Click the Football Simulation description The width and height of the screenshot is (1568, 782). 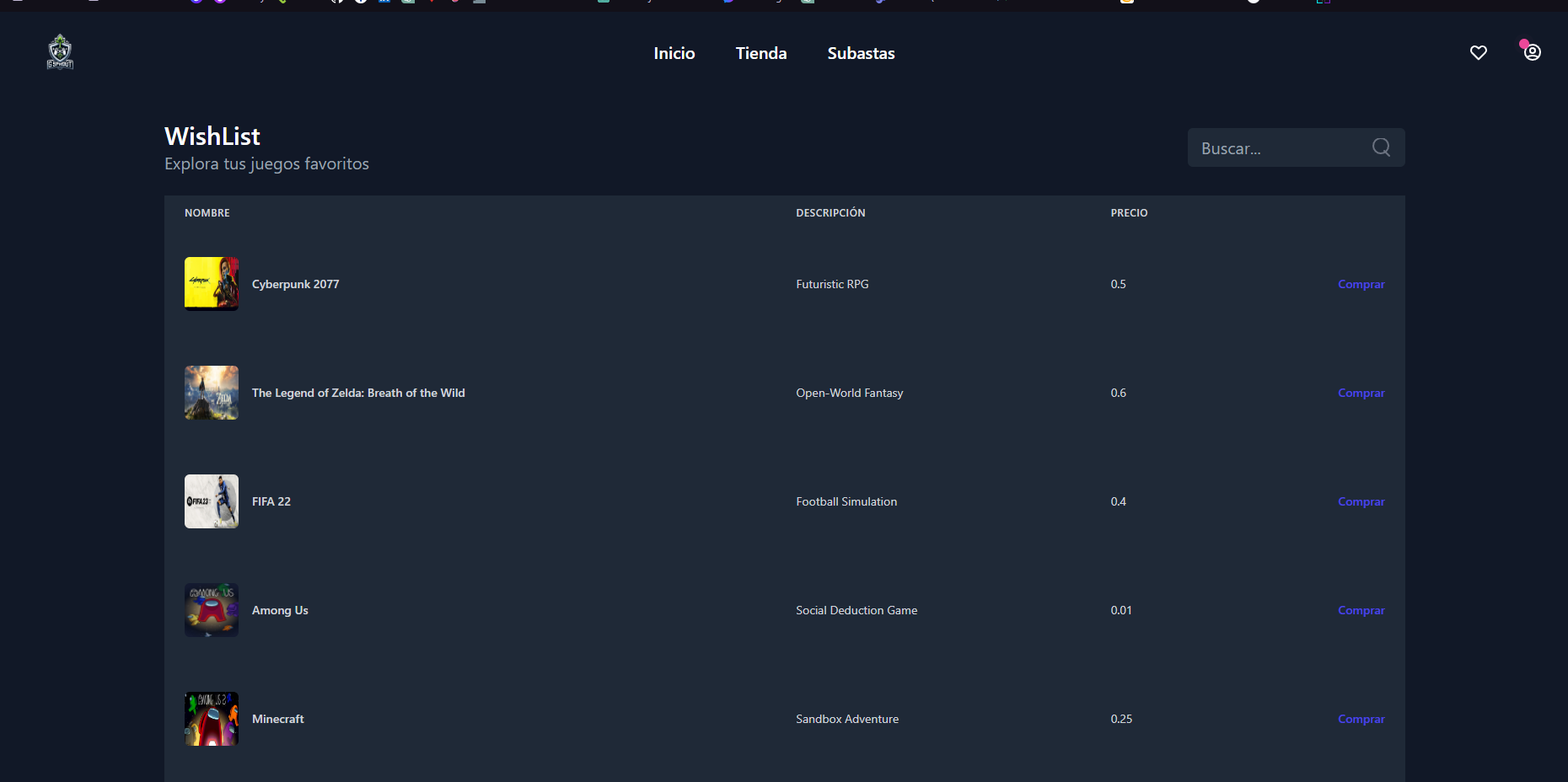(x=846, y=501)
